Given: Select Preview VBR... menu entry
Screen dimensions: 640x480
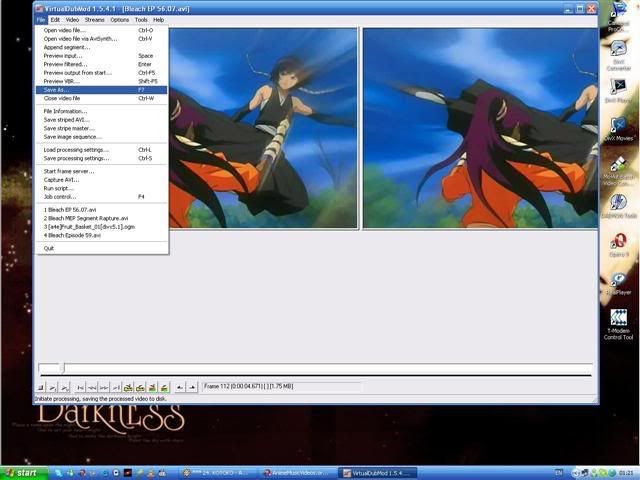Looking at the screenshot, I should point(102,81).
